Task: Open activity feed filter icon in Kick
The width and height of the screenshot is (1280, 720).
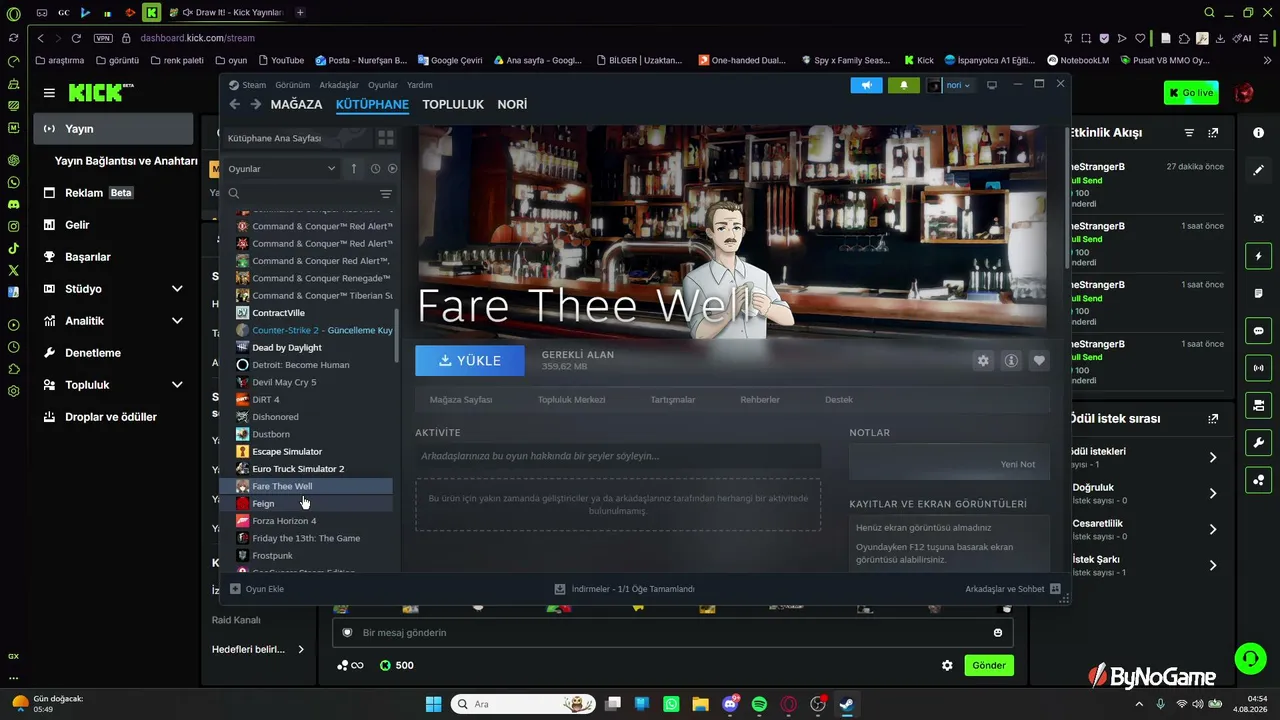Action: click(1189, 133)
